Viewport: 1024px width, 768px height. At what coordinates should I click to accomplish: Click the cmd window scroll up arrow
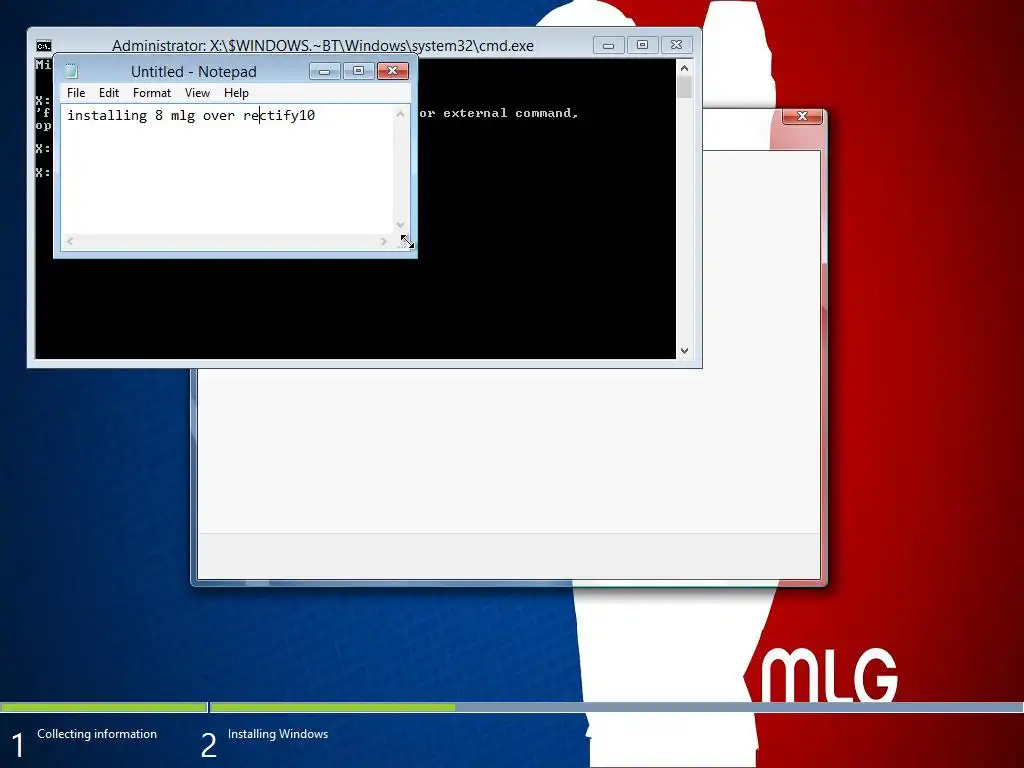pos(684,68)
